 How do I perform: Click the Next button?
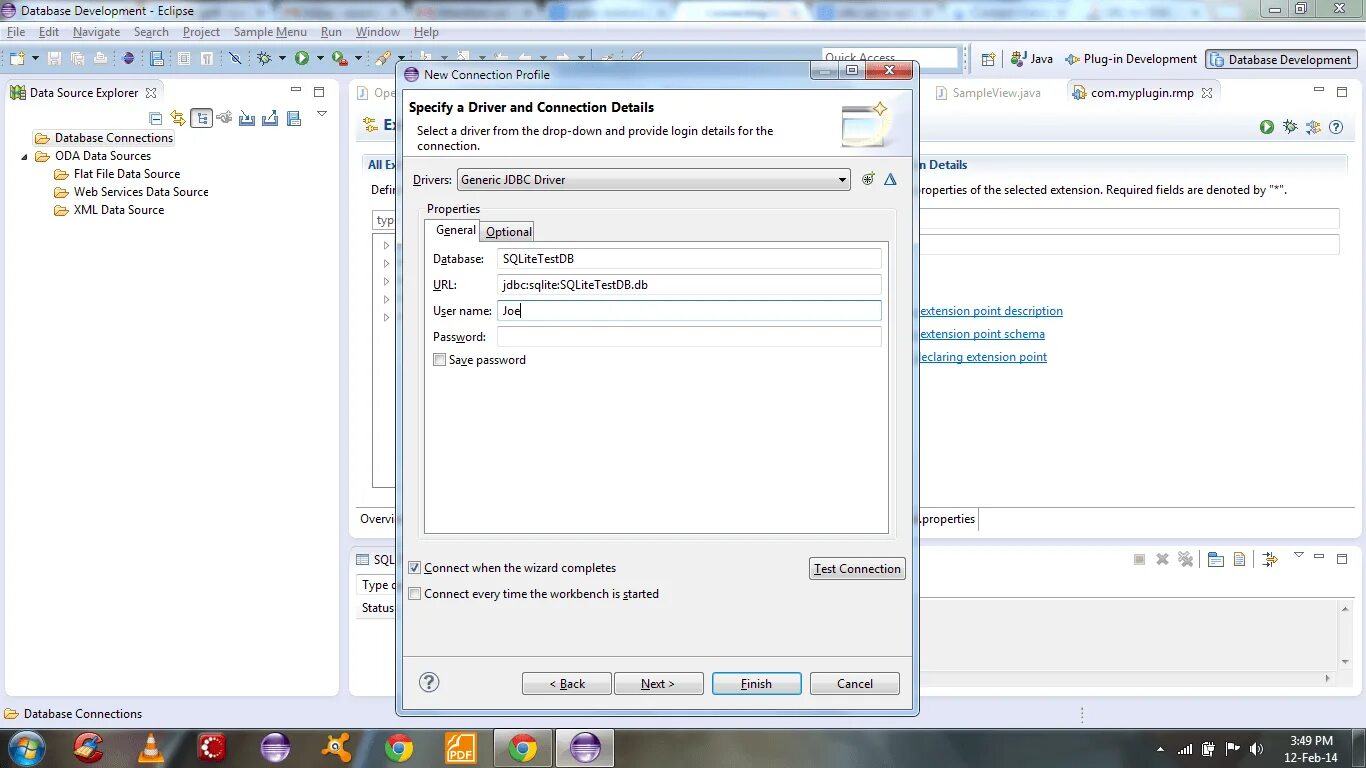pyautogui.click(x=658, y=684)
